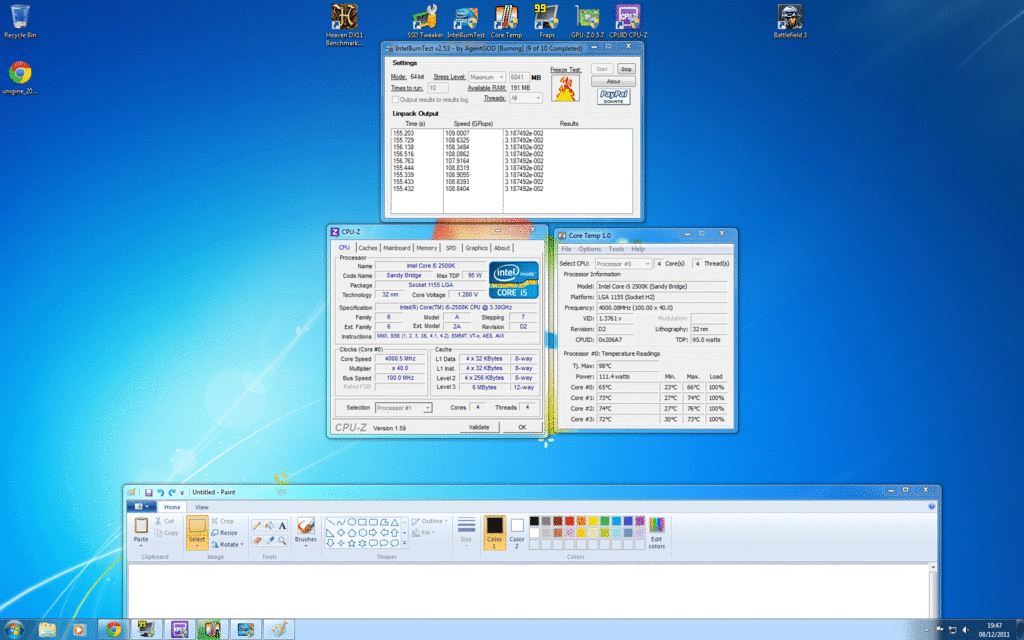Pick the yellow color in the palette
This screenshot has width=1024, height=640.
click(x=594, y=521)
